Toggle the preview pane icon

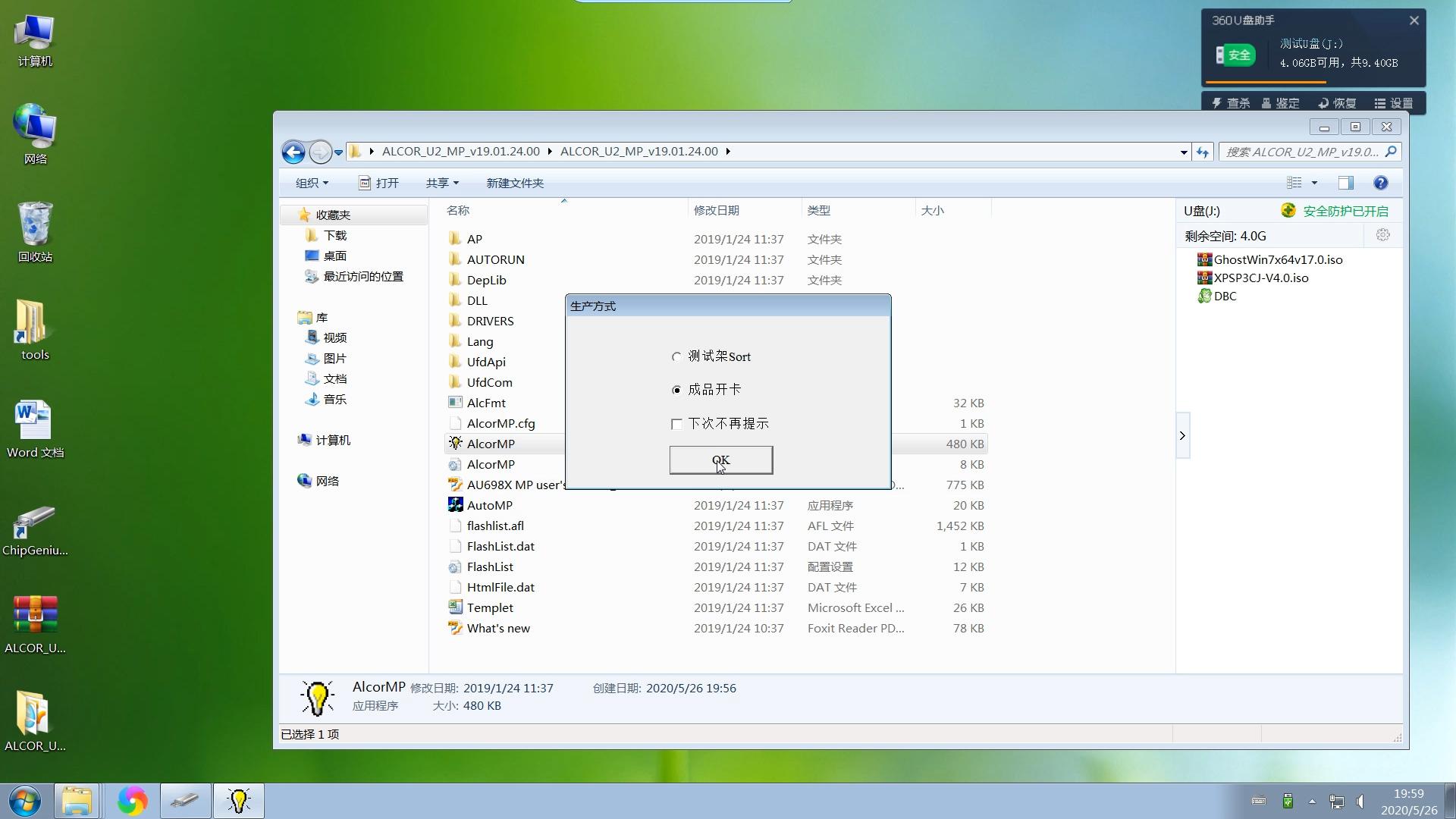(1345, 183)
